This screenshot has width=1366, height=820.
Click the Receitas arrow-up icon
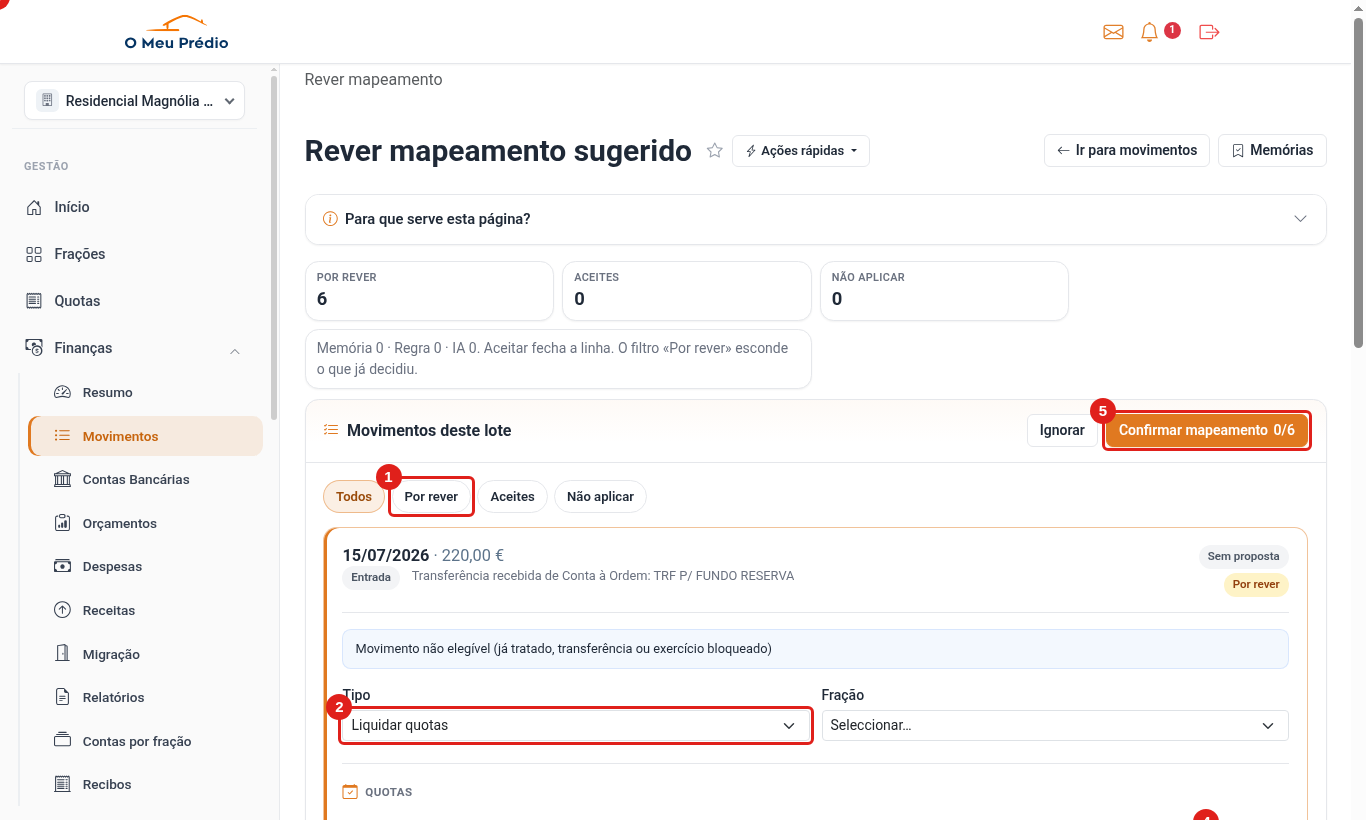[x=63, y=610]
